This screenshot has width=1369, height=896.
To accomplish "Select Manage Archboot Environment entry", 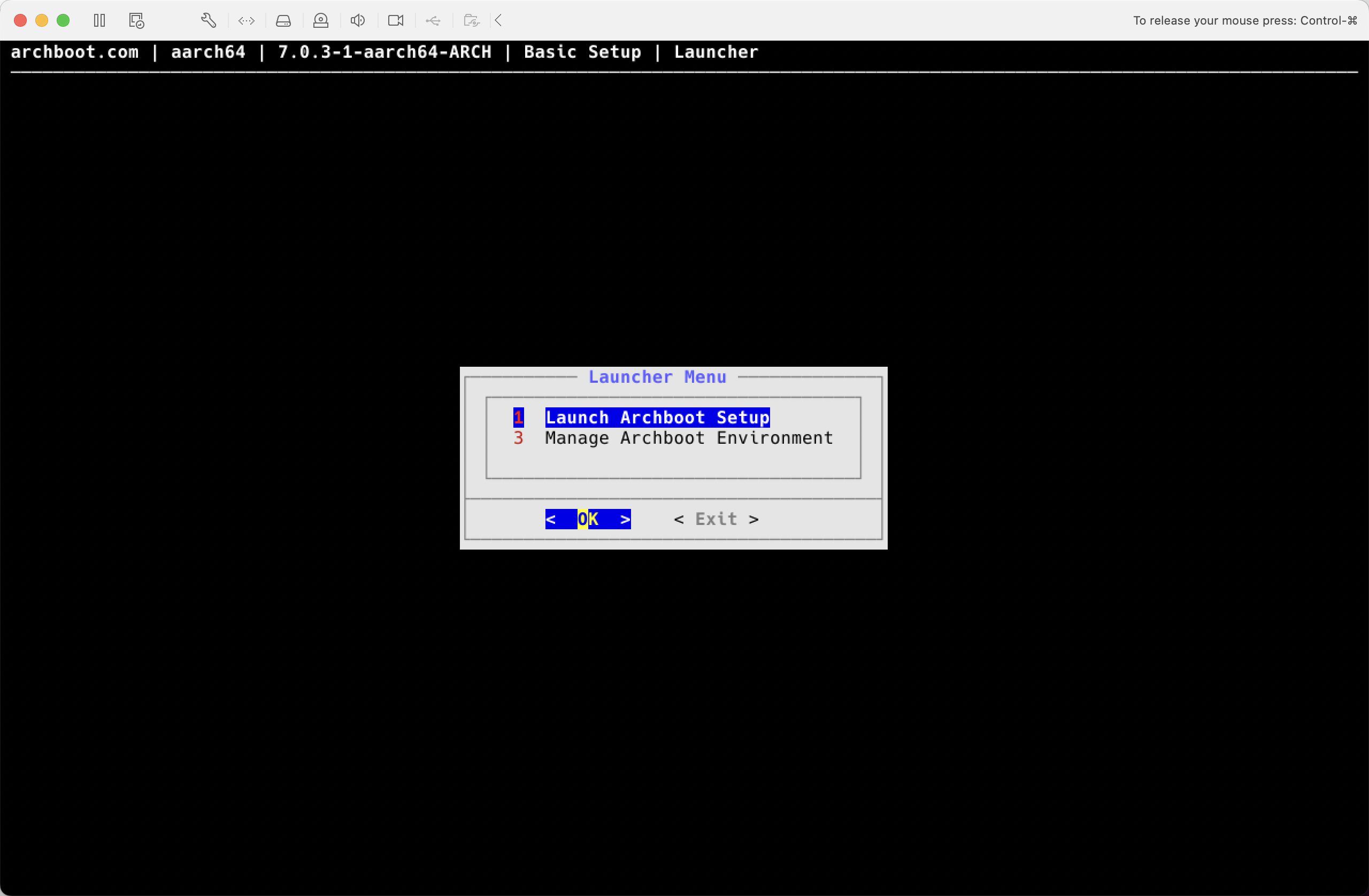I will coord(689,438).
